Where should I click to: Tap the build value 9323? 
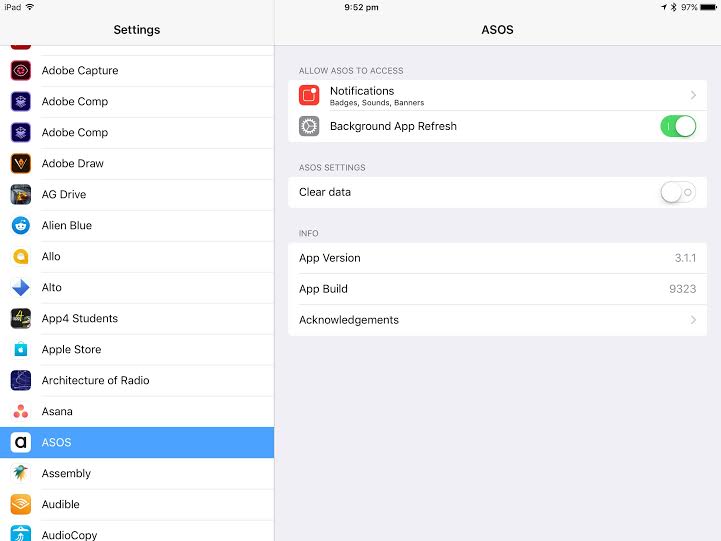point(683,289)
